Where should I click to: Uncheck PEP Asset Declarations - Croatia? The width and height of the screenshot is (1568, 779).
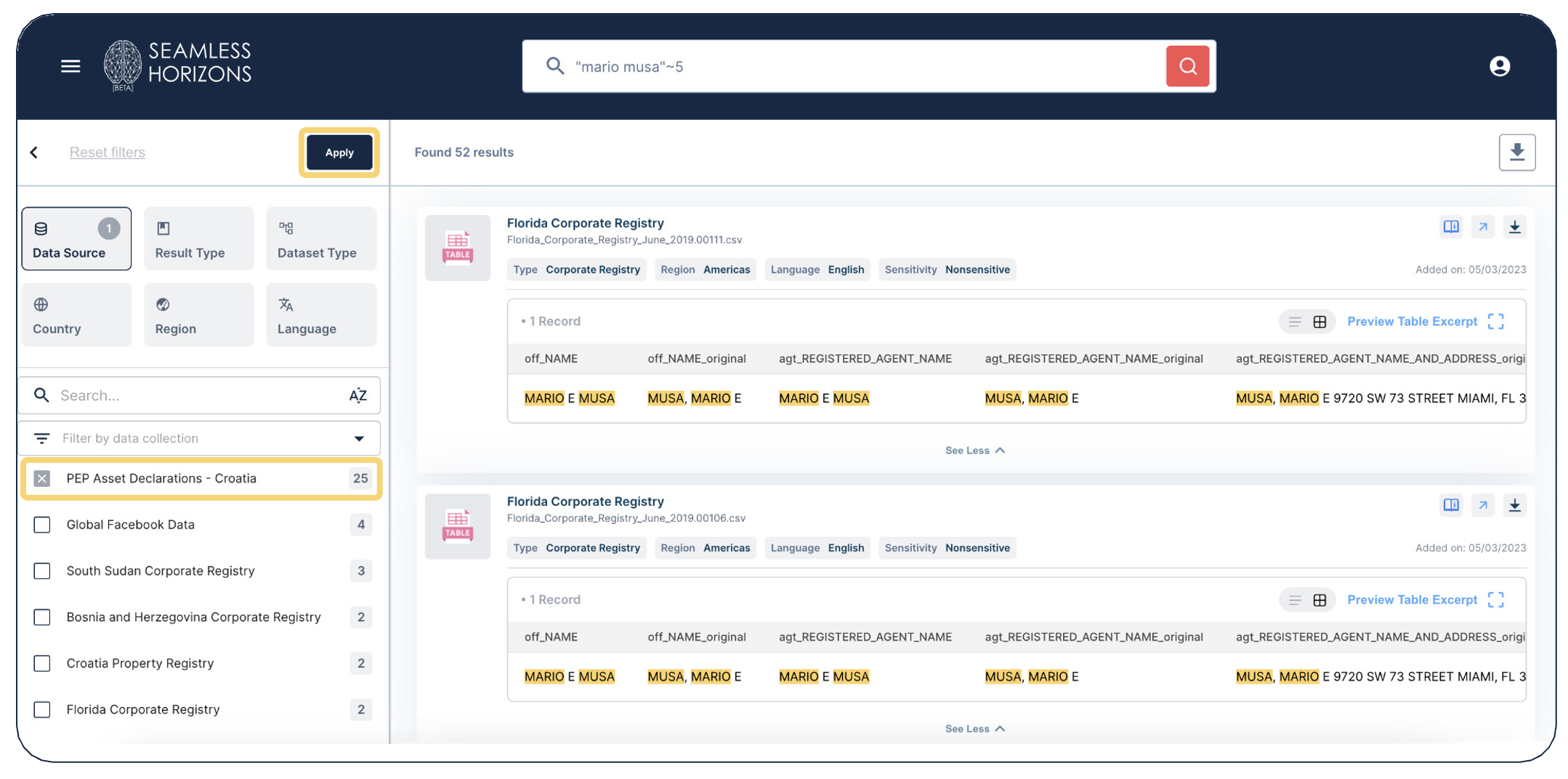pos(42,478)
